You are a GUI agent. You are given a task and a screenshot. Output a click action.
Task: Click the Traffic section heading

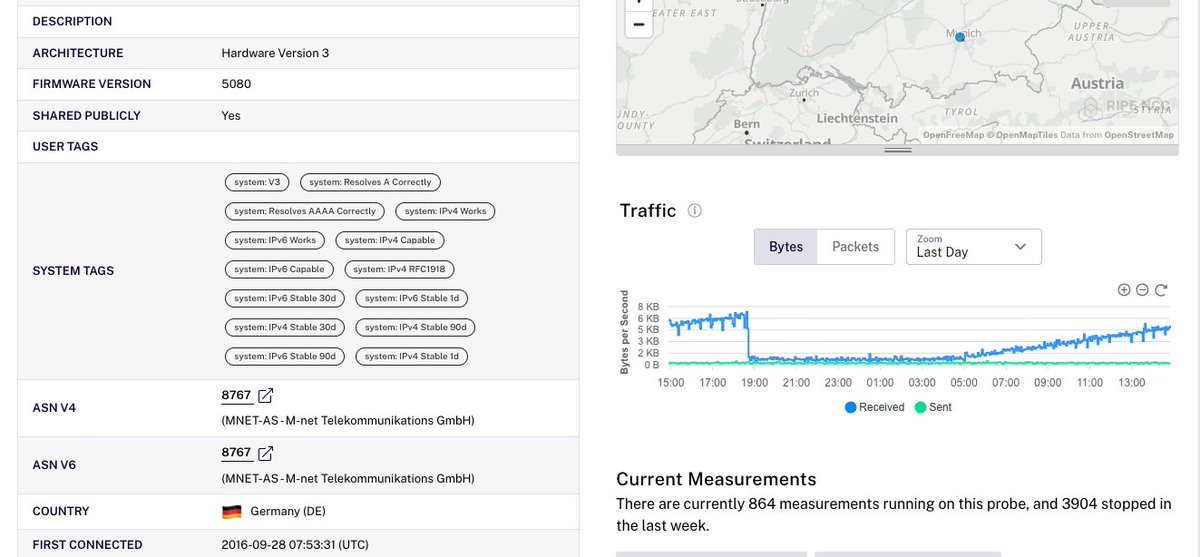tap(648, 210)
